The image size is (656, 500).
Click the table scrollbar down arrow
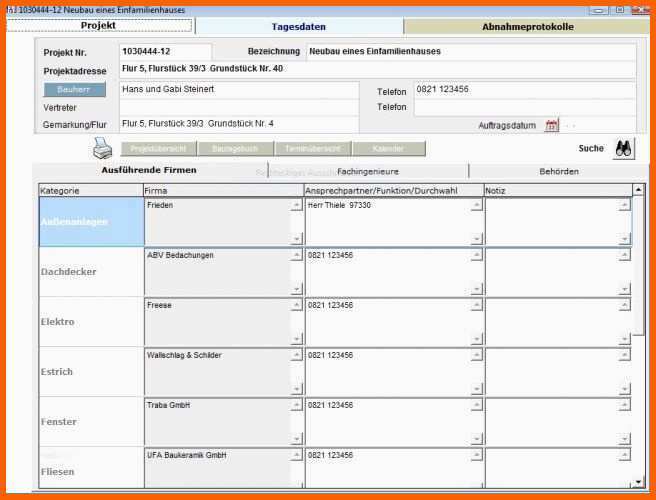(638, 482)
